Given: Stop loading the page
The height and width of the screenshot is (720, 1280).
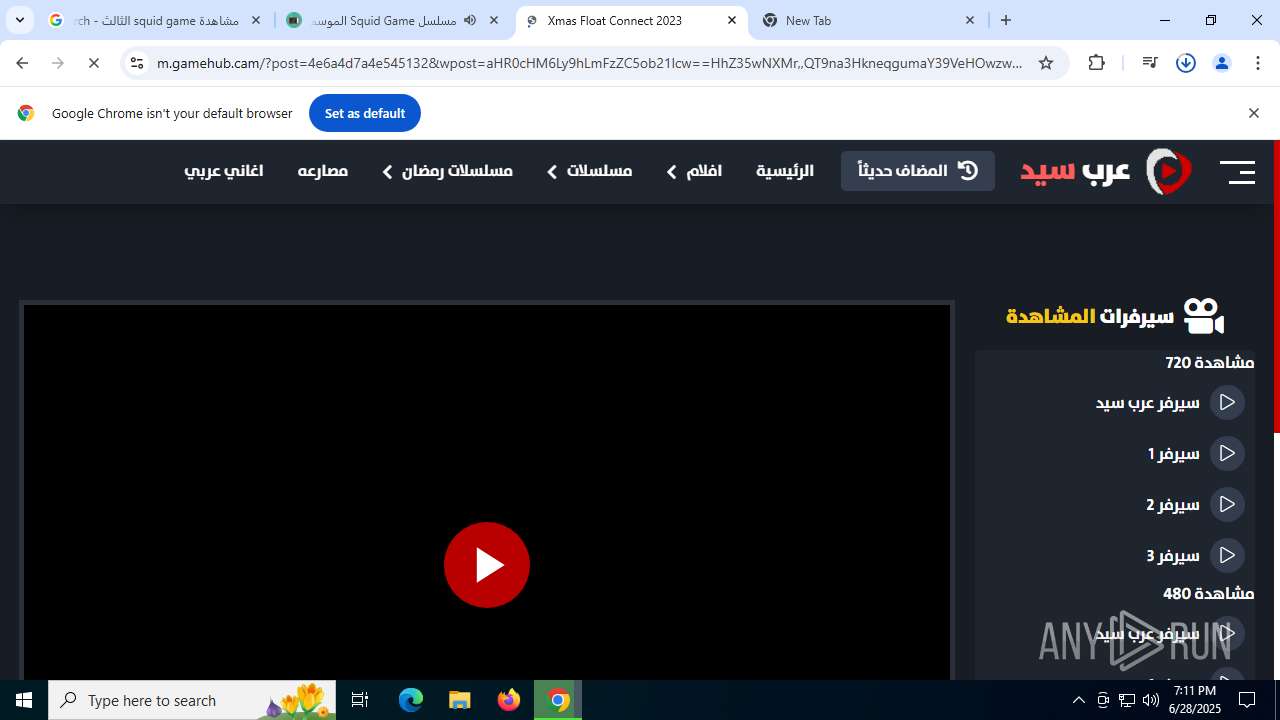Looking at the screenshot, I should [94, 63].
